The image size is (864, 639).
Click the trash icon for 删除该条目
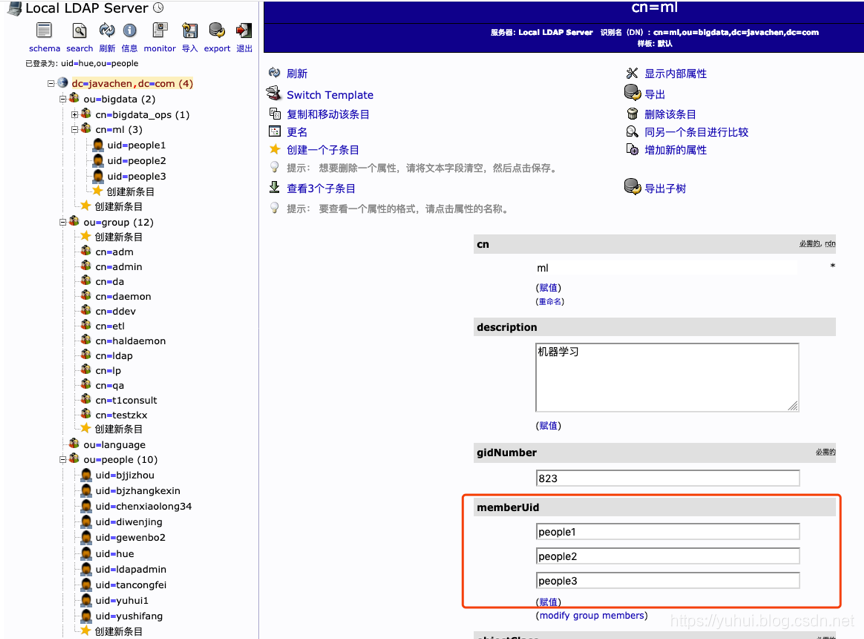633,113
